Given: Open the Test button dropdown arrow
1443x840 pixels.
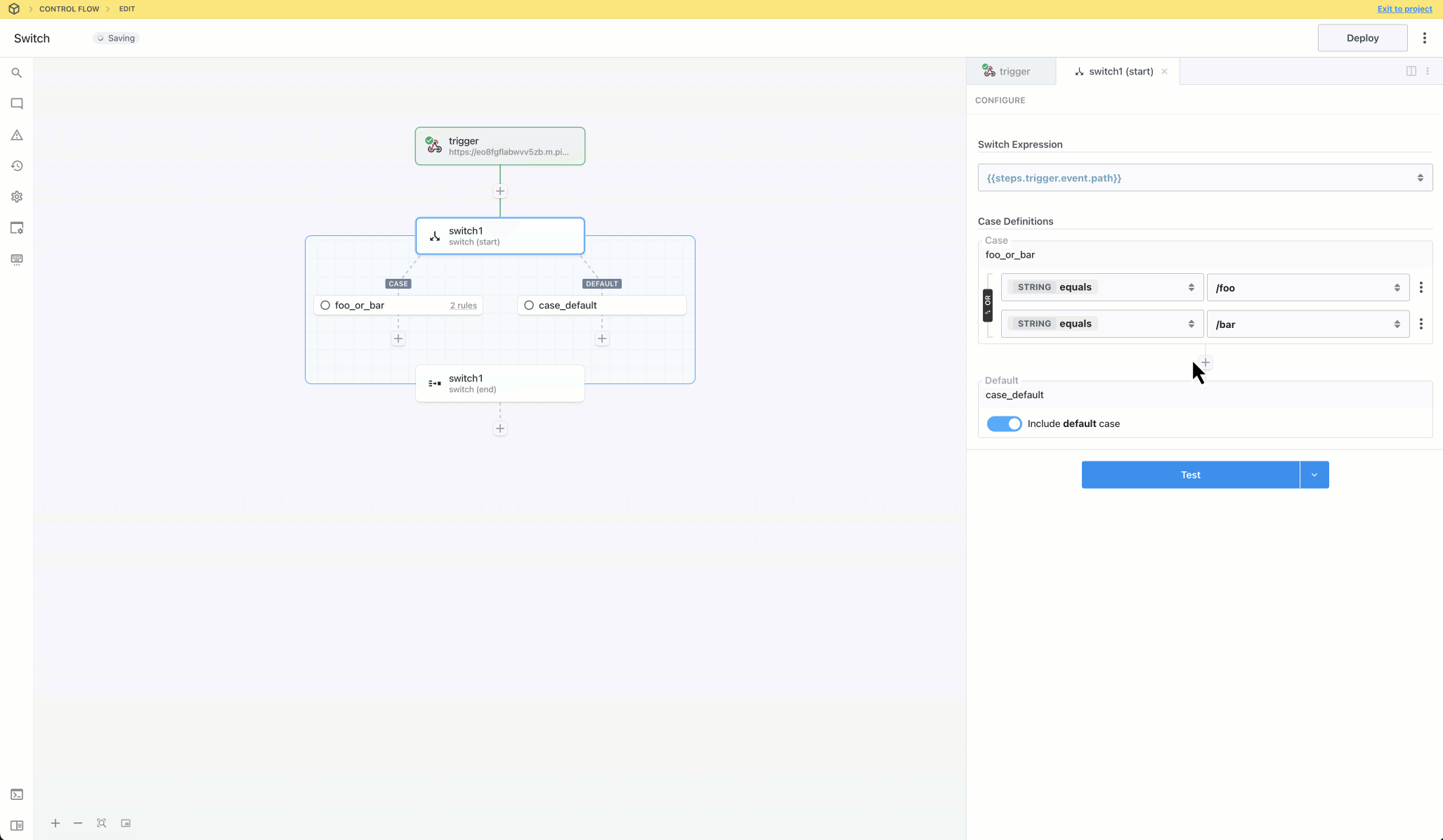Looking at the screenshot, I should point(1314,475).
